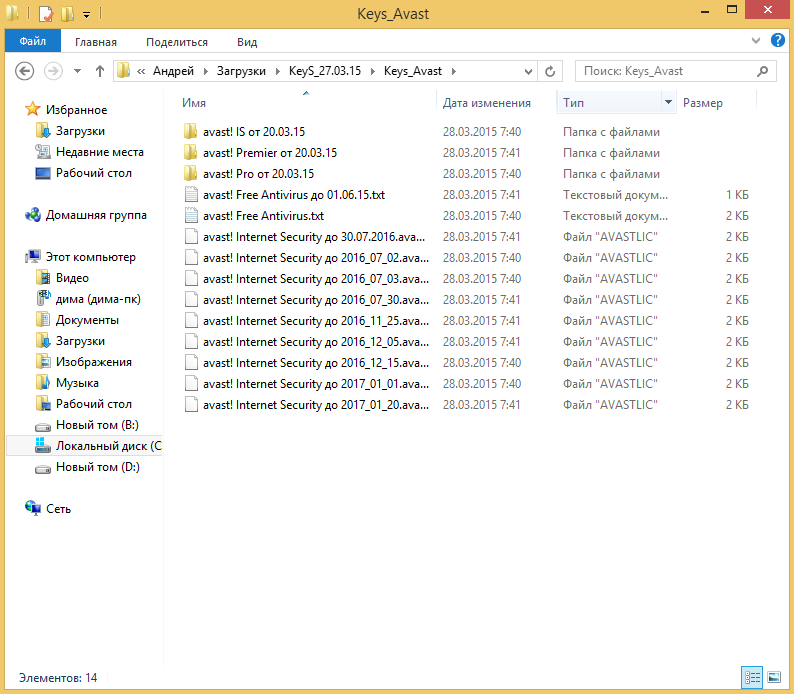Expand the hidden breadcrumb path chevrons
The image size is (794, 694).
tap(141, 71)
